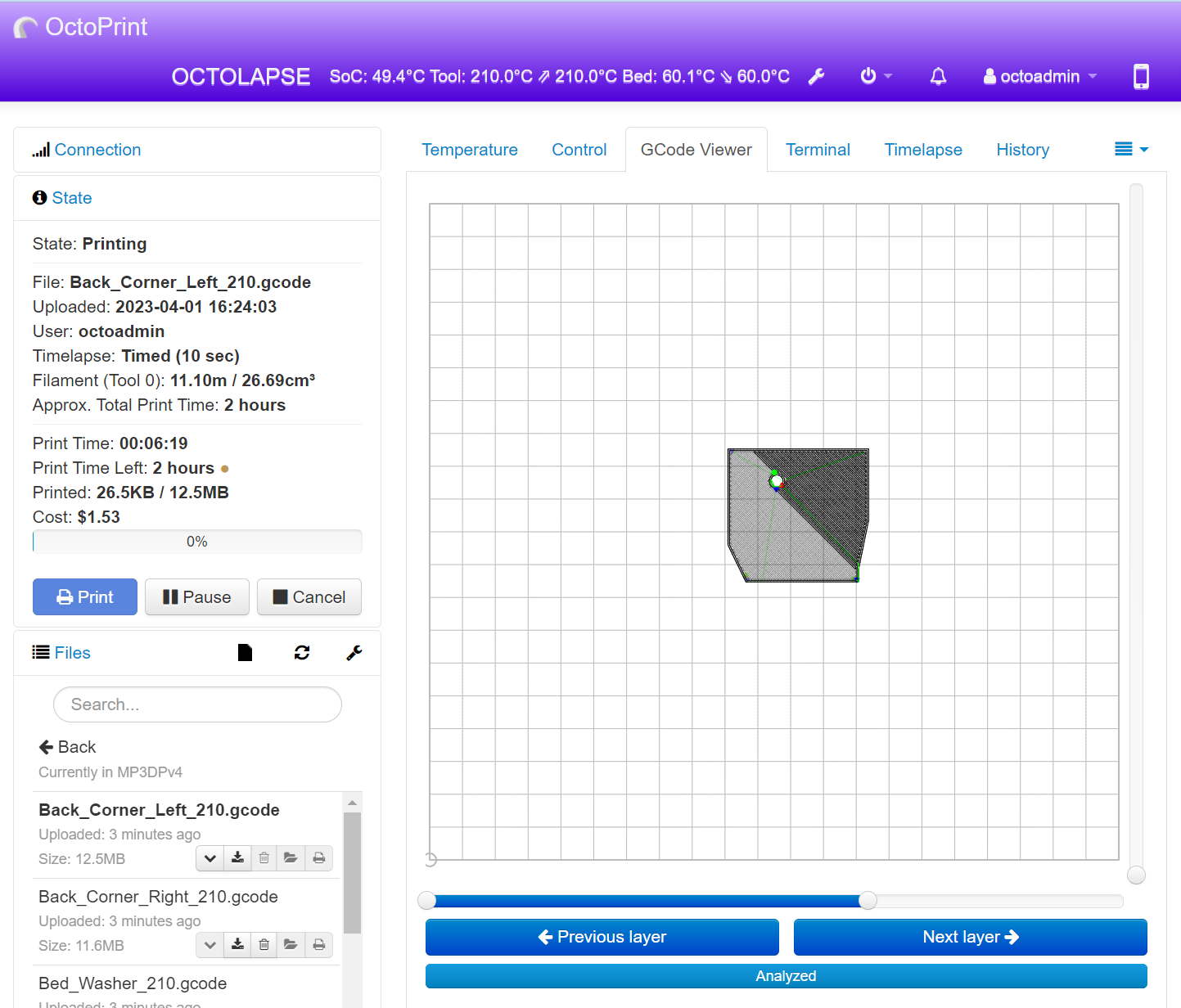Refresh the file list
Screen dimensions: 1181x1008
click(x=302, y=652)
